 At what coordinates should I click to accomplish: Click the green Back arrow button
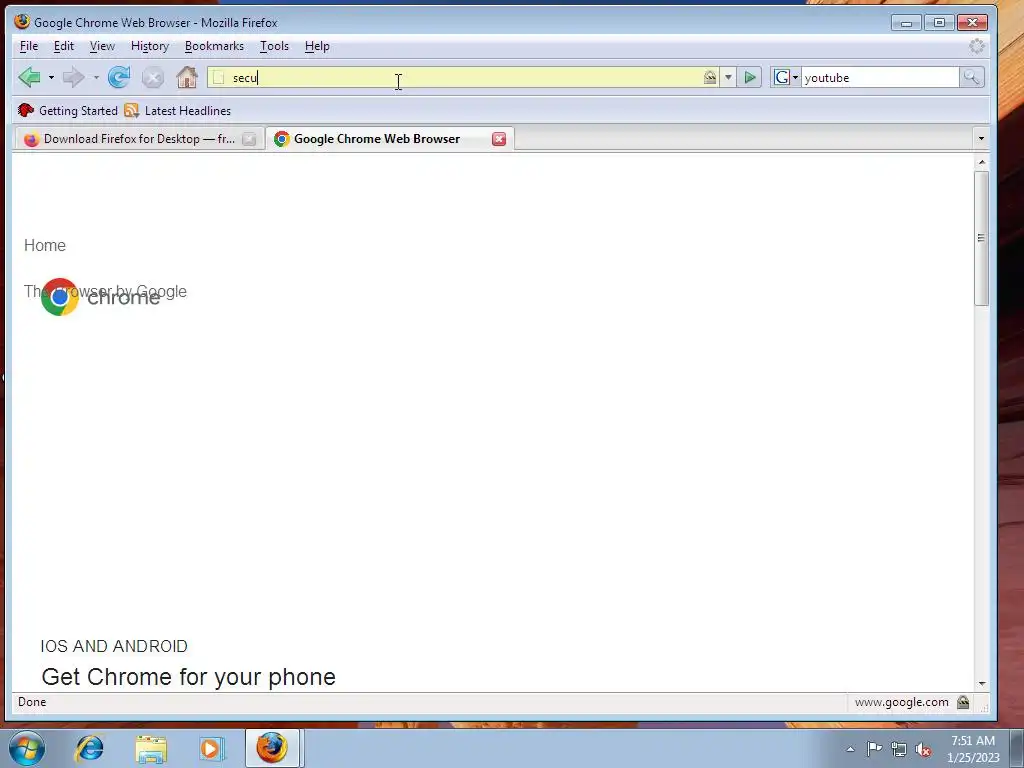[29, 78]
